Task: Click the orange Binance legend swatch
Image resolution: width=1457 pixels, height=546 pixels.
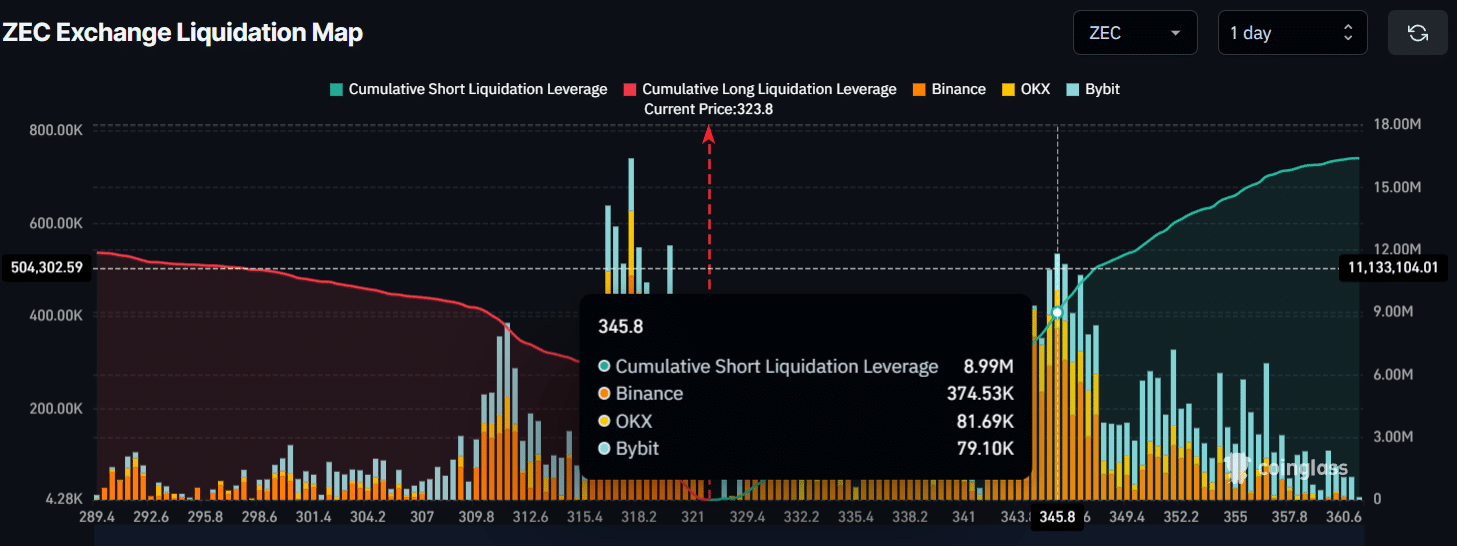Action: point(919,89)
